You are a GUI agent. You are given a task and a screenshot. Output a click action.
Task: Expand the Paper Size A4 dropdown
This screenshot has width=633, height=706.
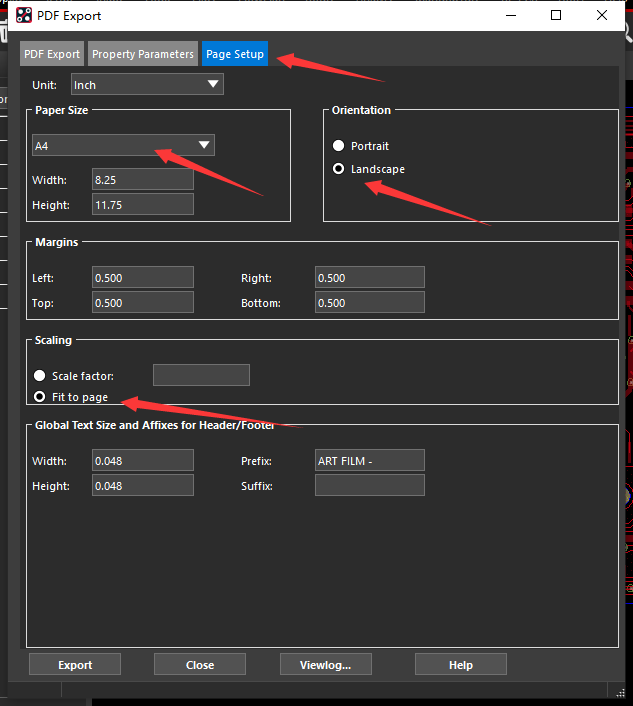[123, 145]
